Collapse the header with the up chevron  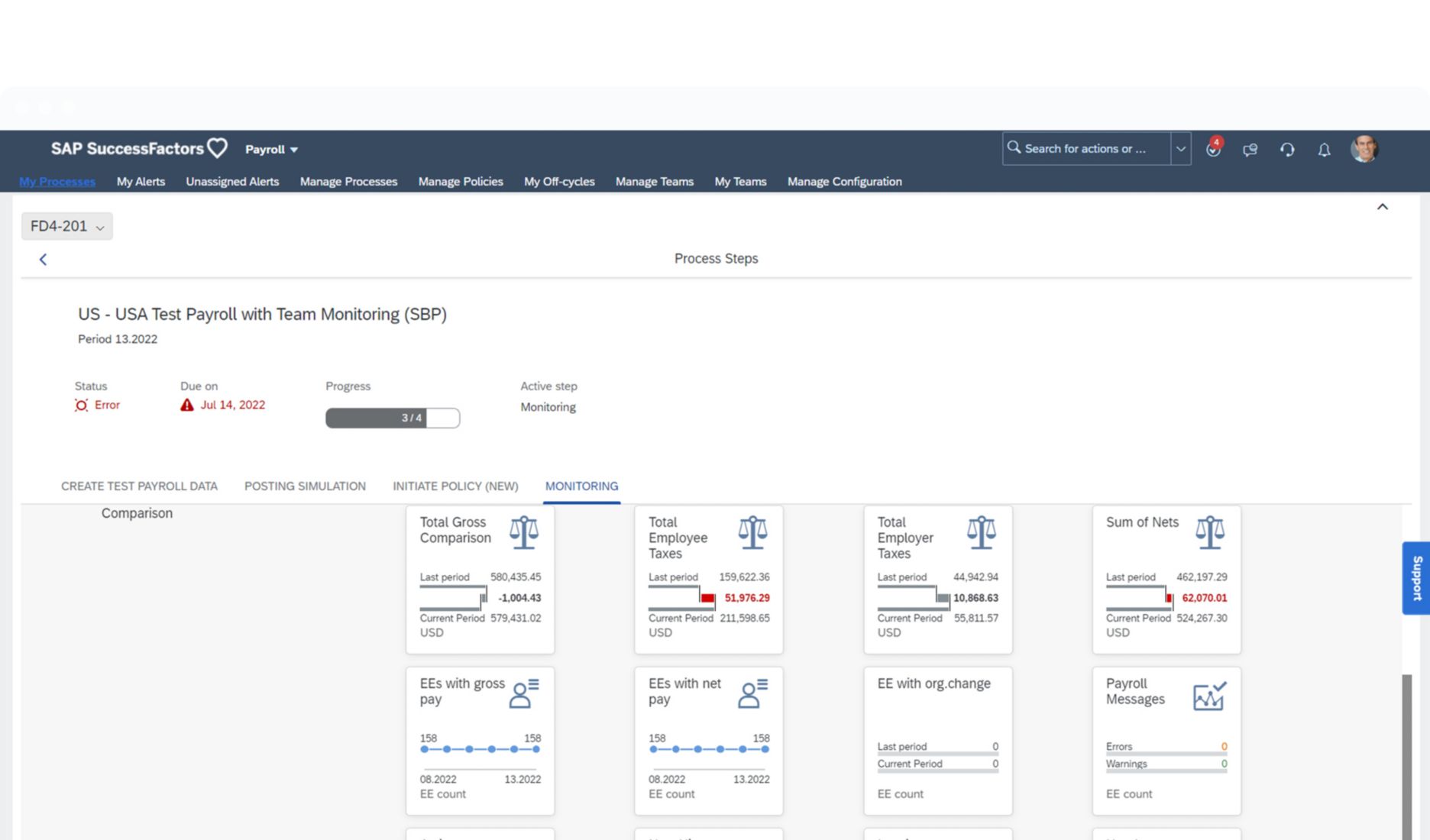[x=1382, y=207]
